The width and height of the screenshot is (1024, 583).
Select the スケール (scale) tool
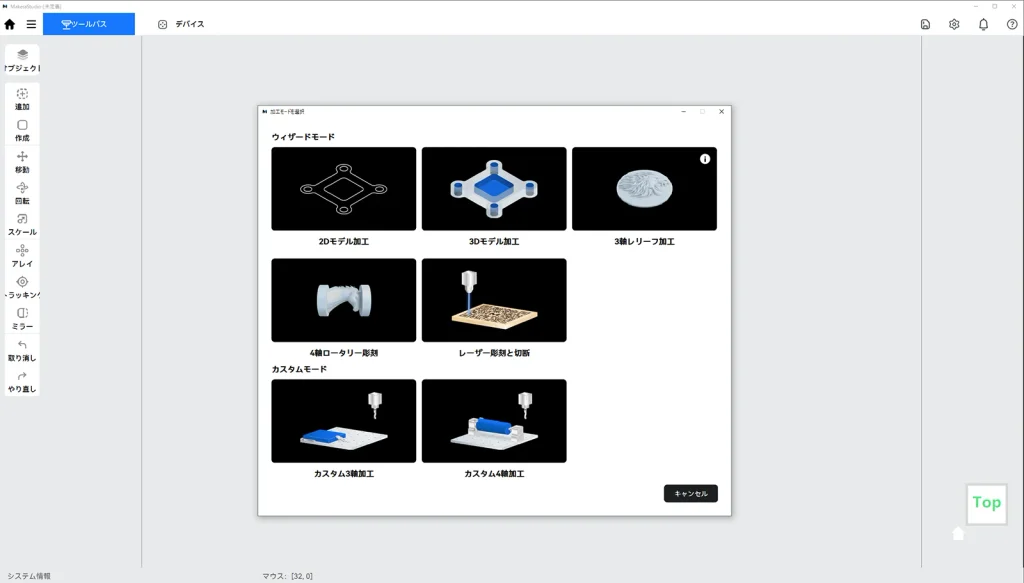(22, 225)
